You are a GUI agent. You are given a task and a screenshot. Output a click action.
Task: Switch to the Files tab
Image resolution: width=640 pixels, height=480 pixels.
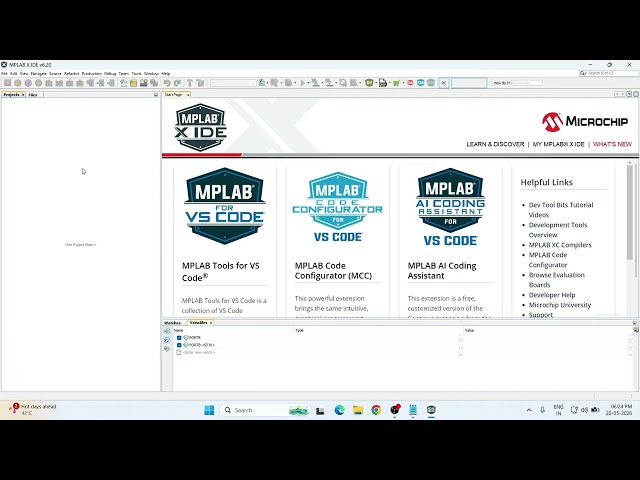point(33,95)
